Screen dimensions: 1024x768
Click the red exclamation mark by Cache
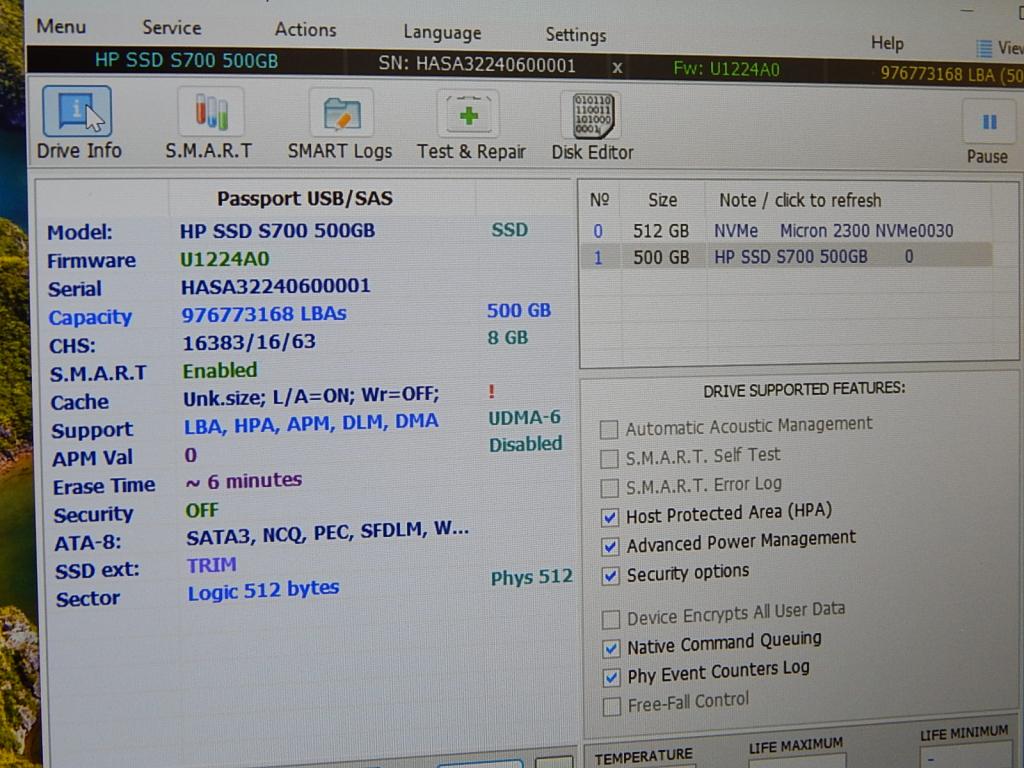(492, 392)
